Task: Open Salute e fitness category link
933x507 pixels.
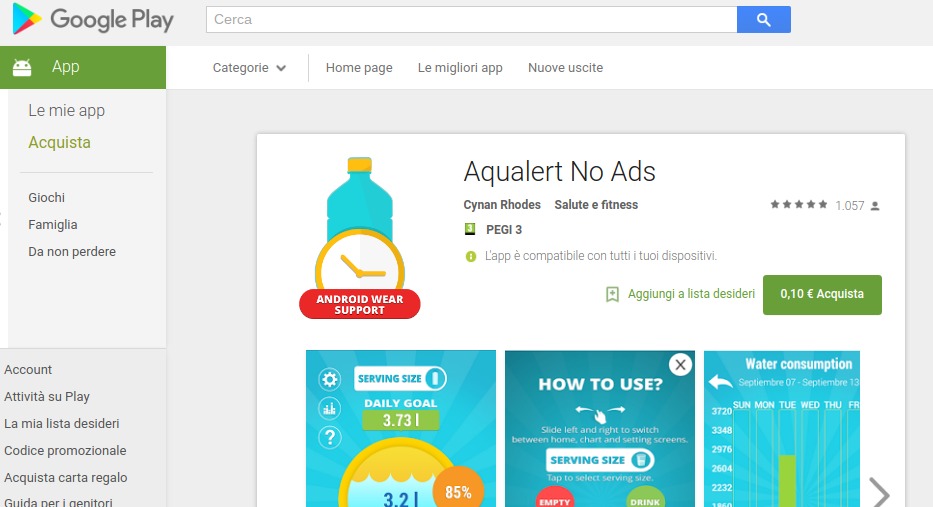Action: (x=596, y=205)
